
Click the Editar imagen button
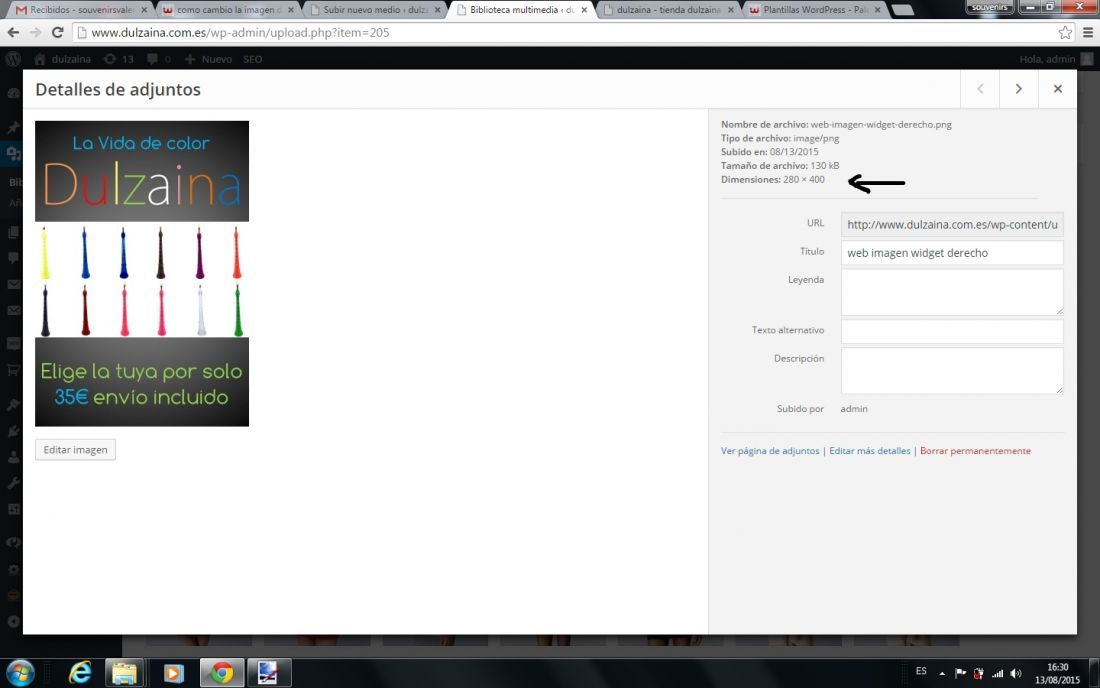(x=75, y=450)
